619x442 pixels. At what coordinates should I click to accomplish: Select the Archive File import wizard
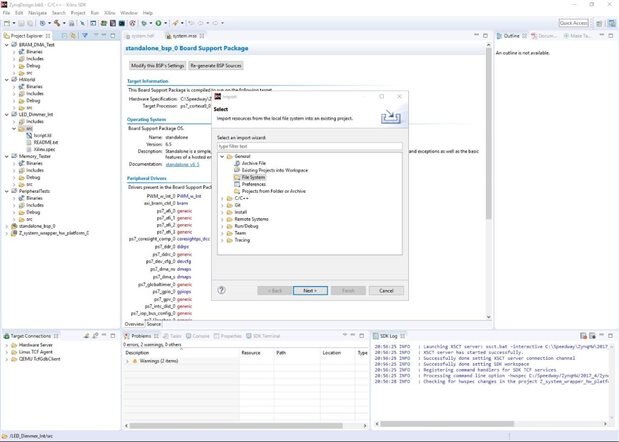point(255,164)
